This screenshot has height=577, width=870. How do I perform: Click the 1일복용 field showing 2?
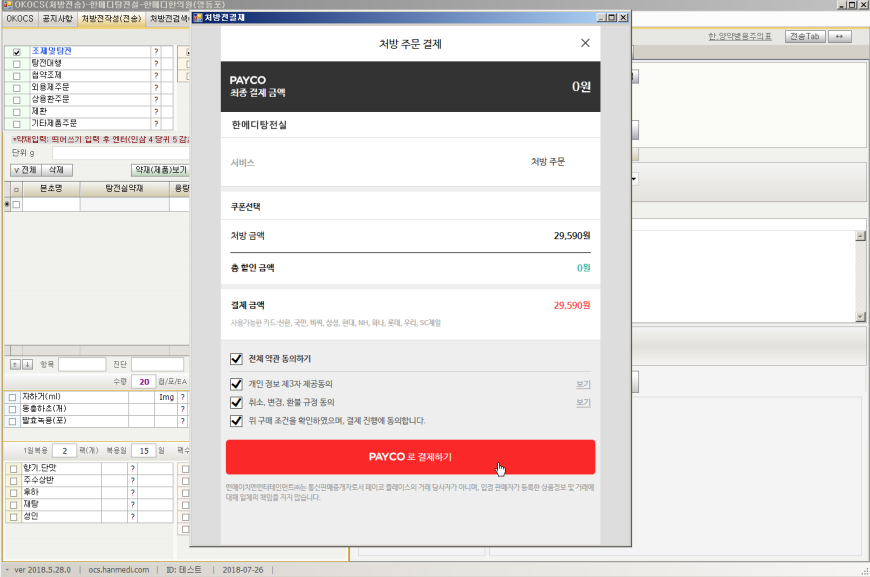tap(64, 451)
